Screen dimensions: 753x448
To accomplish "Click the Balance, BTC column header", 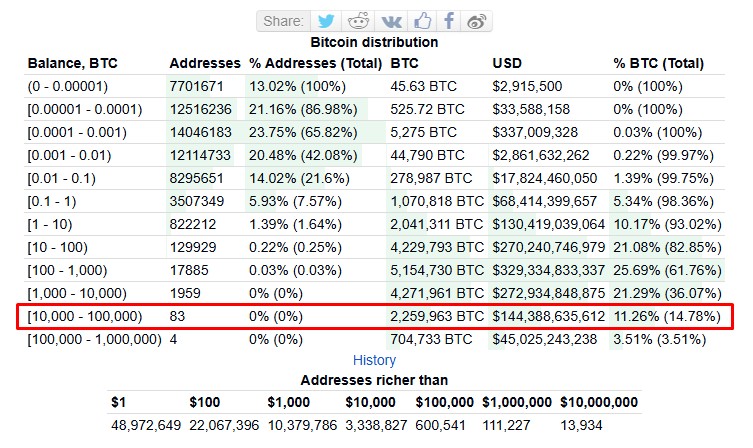I will pos(73,63).
